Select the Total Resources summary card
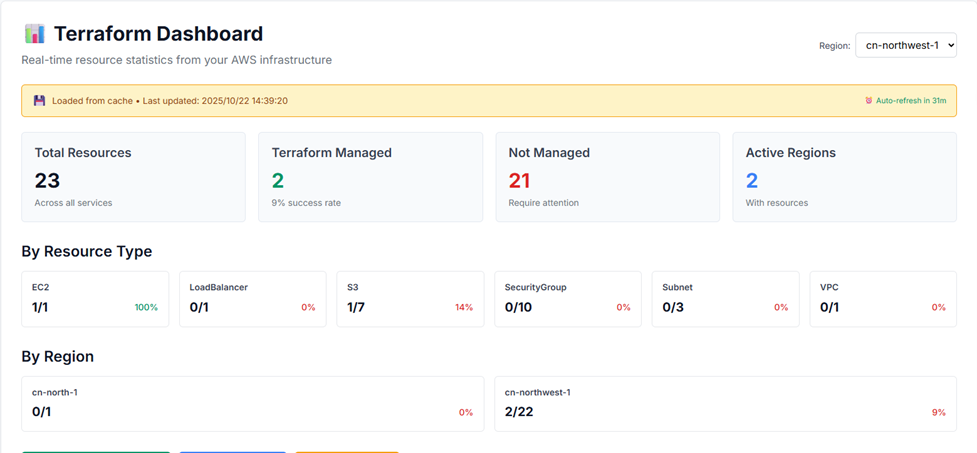 coord(133,177)
